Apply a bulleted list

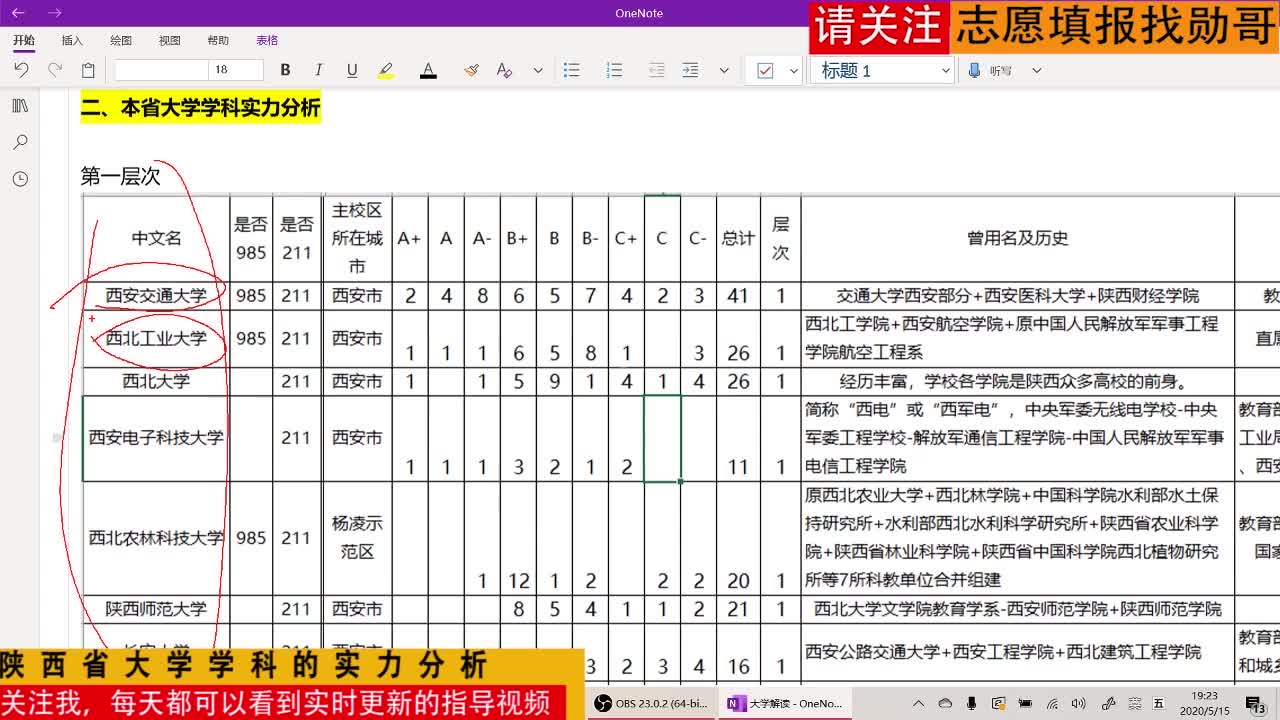coord(572,70)
